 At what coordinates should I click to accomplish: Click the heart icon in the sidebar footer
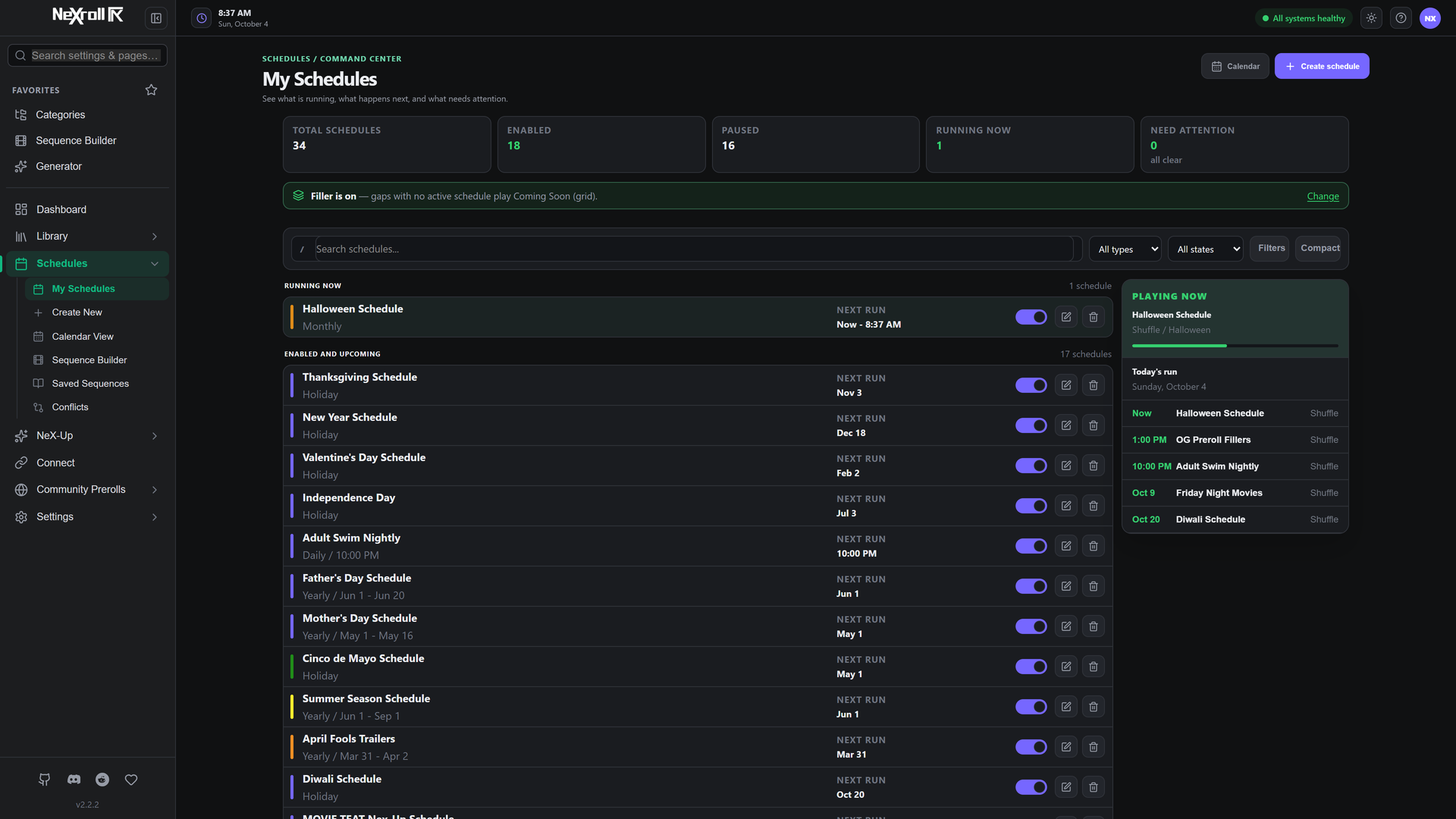tap(131, 780)
